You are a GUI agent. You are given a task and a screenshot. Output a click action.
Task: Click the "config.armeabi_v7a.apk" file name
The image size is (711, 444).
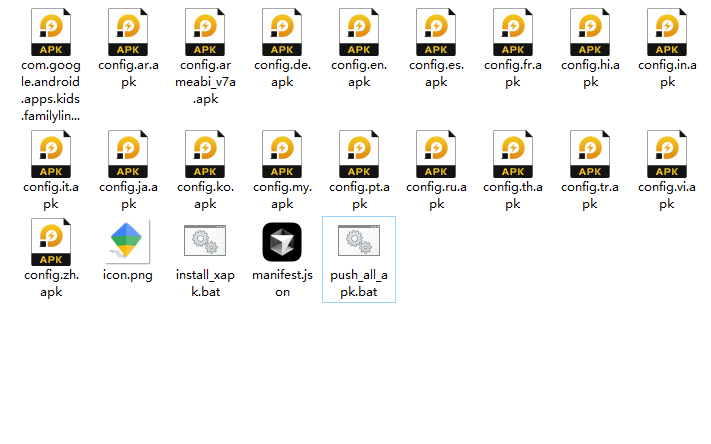pyautogui.click(x=205, y=82)
